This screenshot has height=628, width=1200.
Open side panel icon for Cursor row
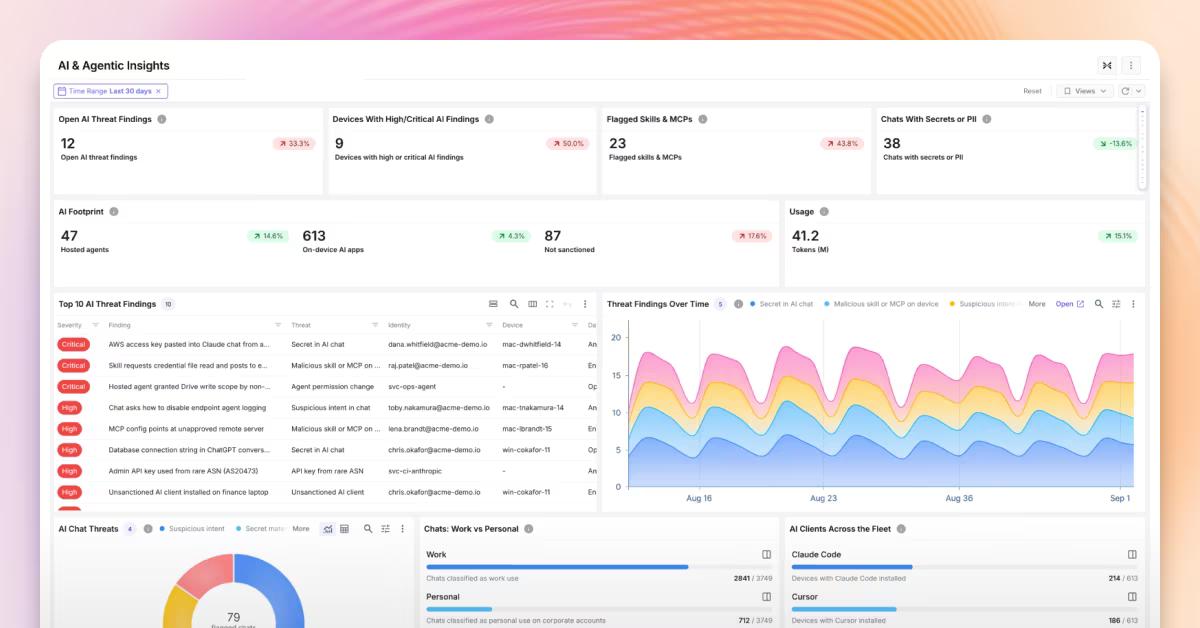pyautogui.click(x=1133, y=597)
